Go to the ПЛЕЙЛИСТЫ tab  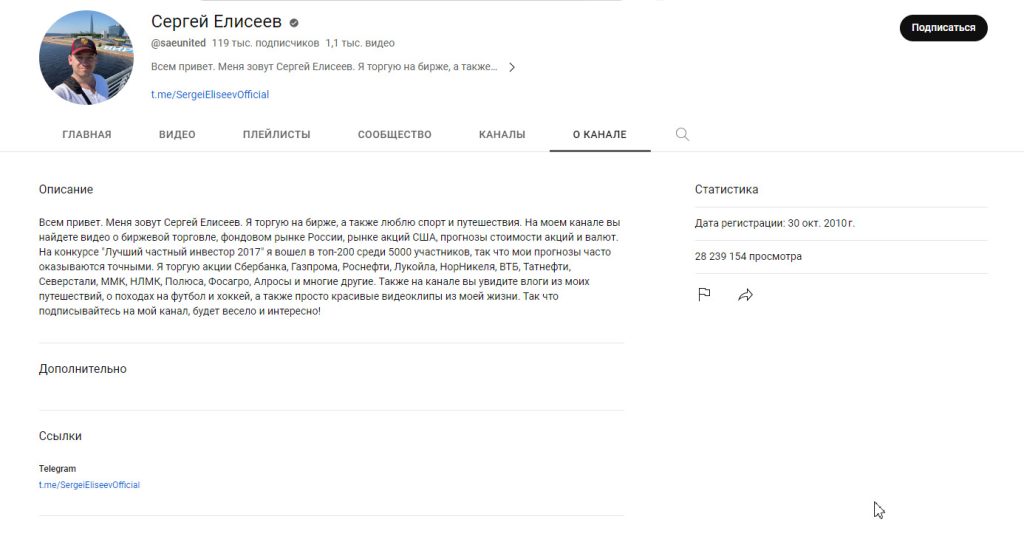click(276, 134)
